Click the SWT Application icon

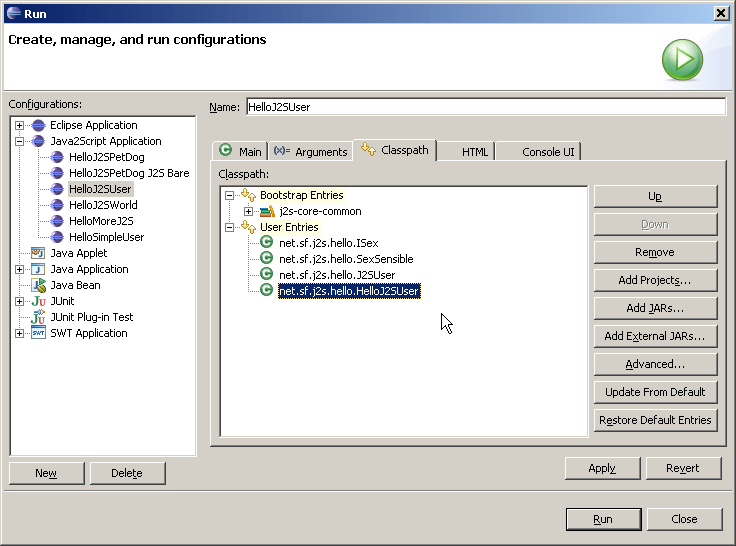click(38, 333)
